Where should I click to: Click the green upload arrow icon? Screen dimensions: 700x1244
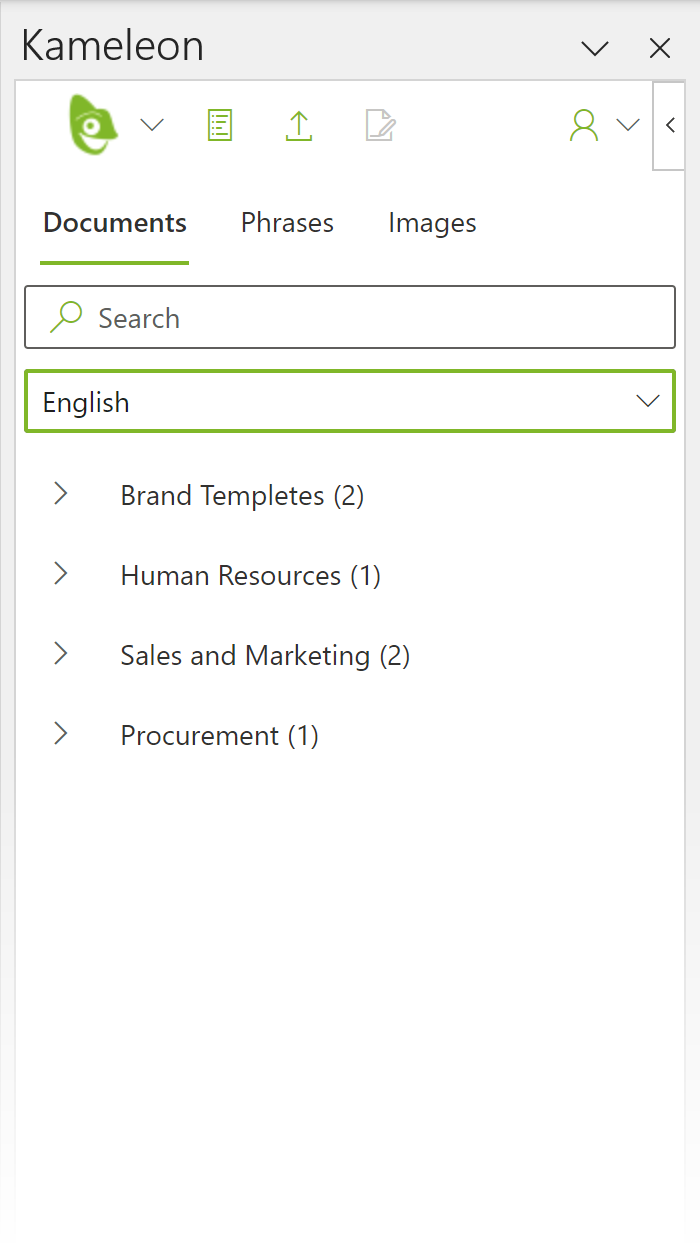[x=299, y=125]
